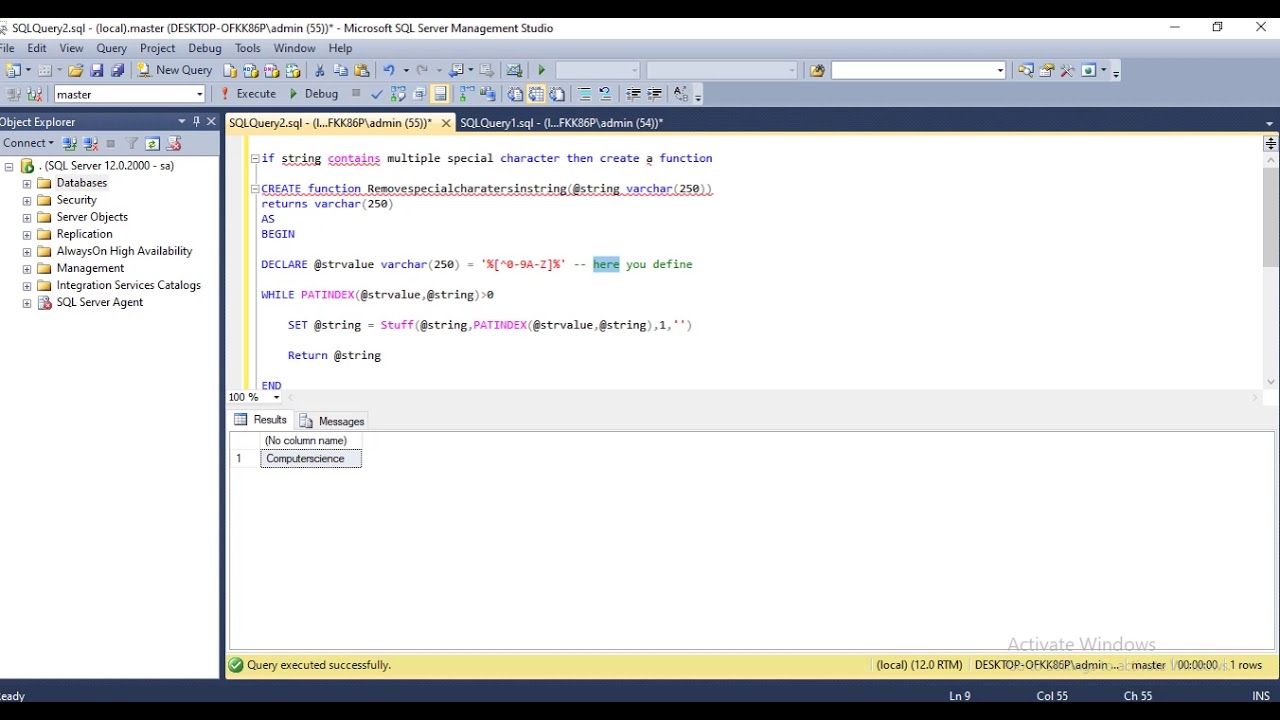Open the Tools menu
This screenshot has width=1280, height=720.
click(247, 48)
